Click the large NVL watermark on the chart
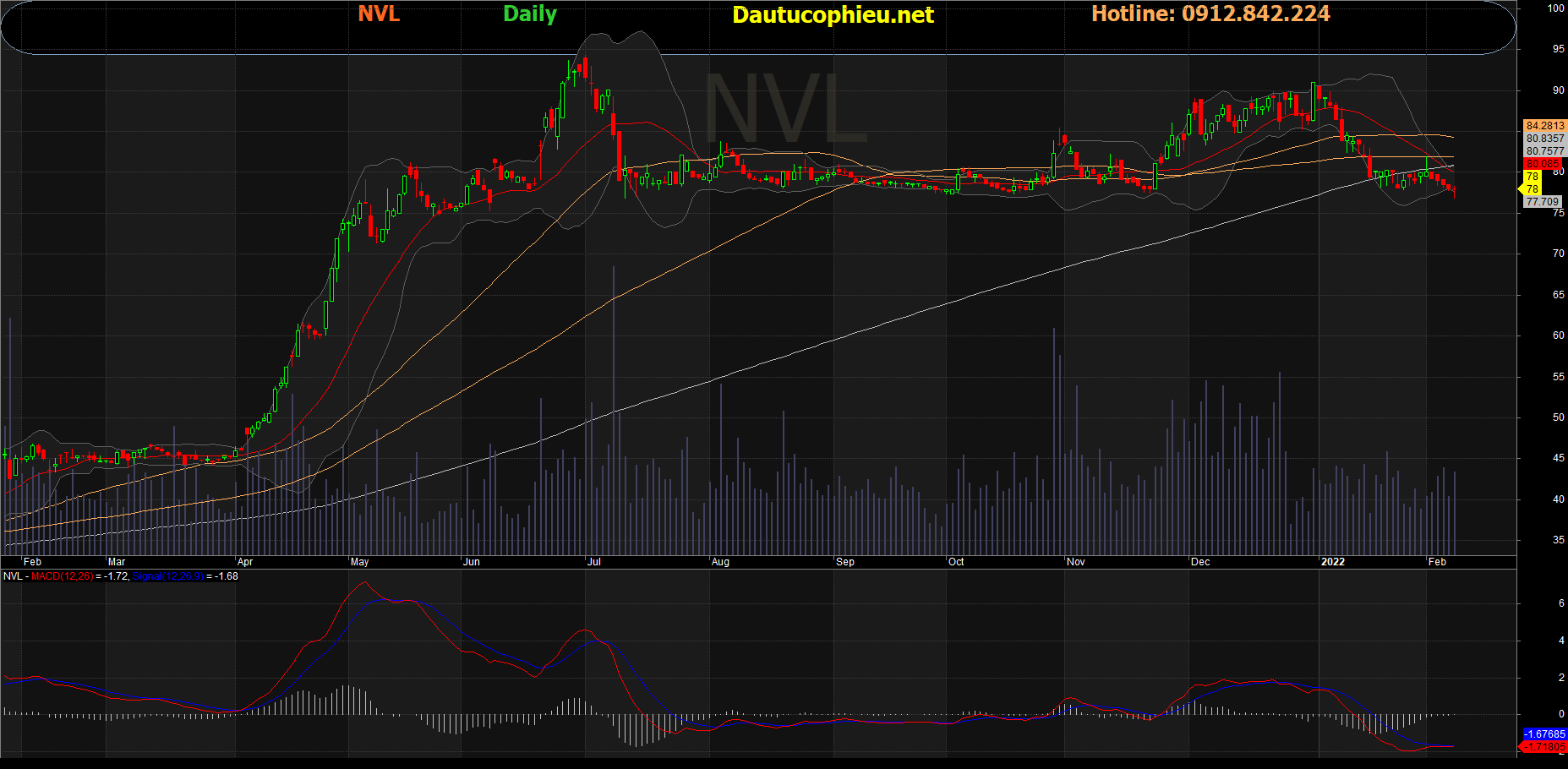 (x=786, y=110)
